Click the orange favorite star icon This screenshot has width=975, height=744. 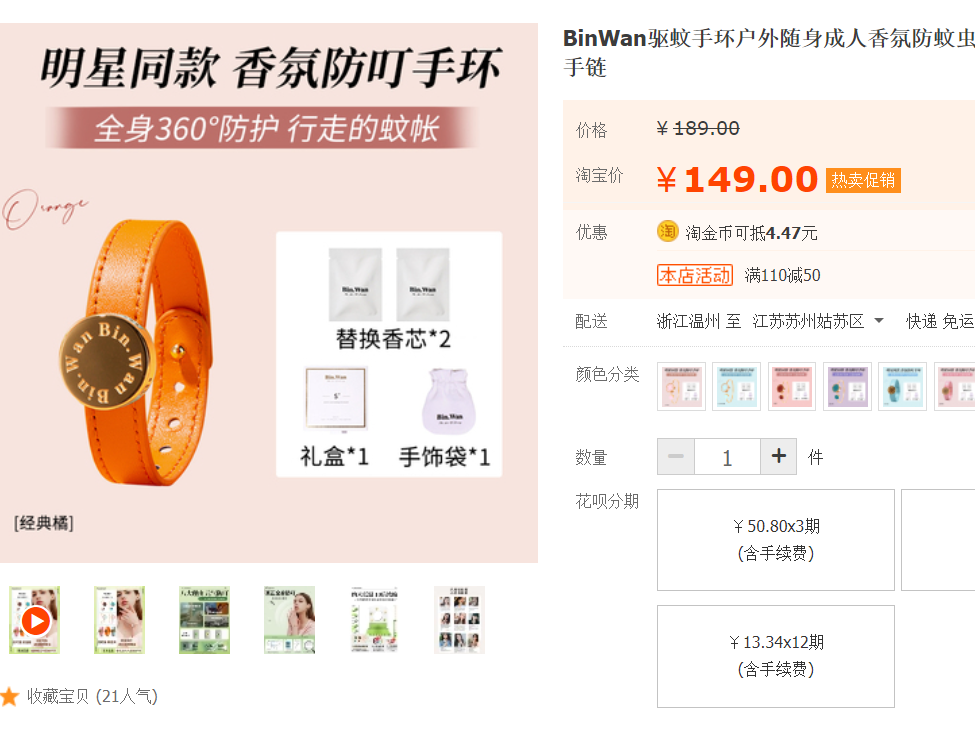(9, 696)
